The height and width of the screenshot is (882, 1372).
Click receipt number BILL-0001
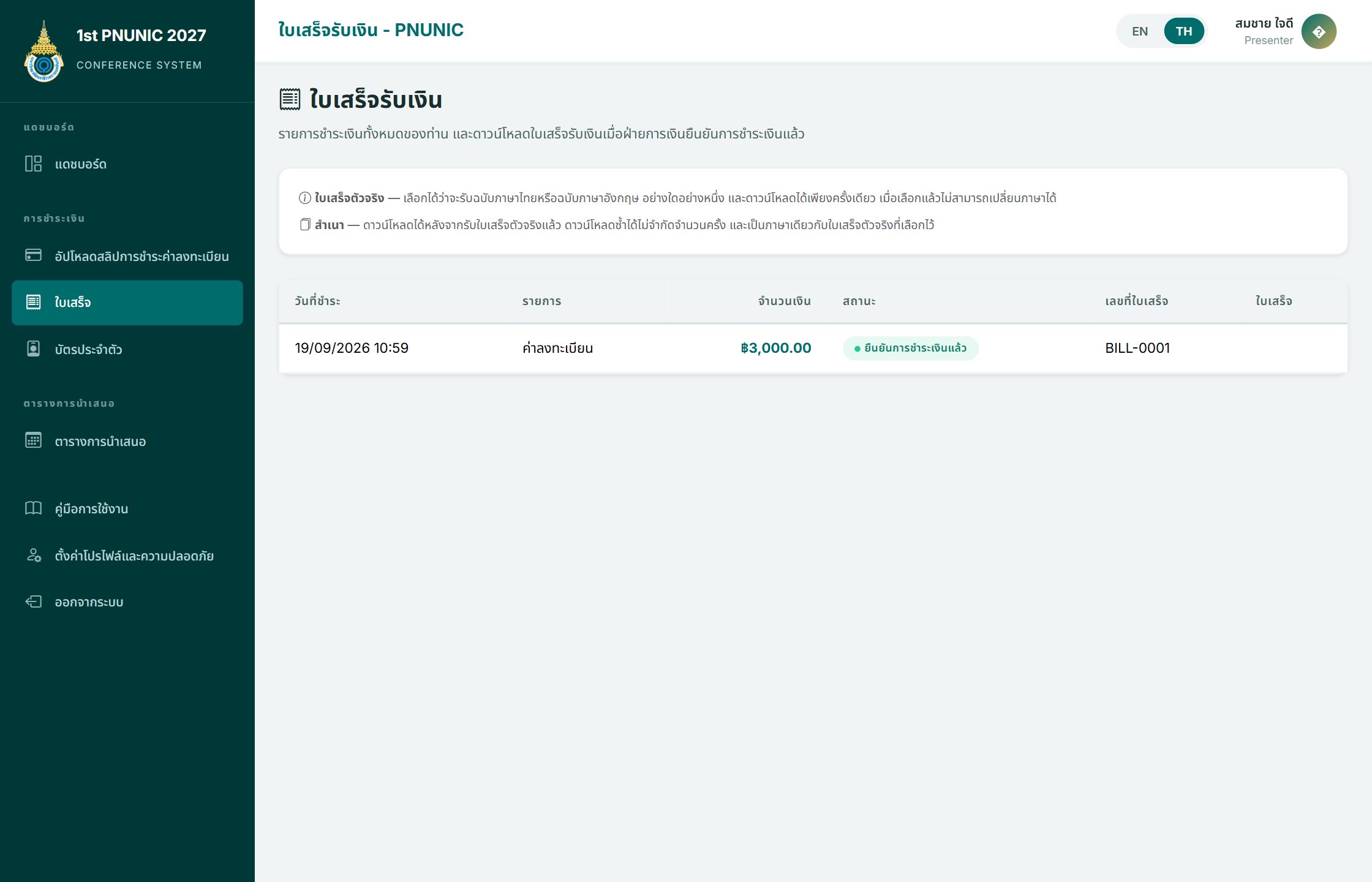(x=1137, y=348)
